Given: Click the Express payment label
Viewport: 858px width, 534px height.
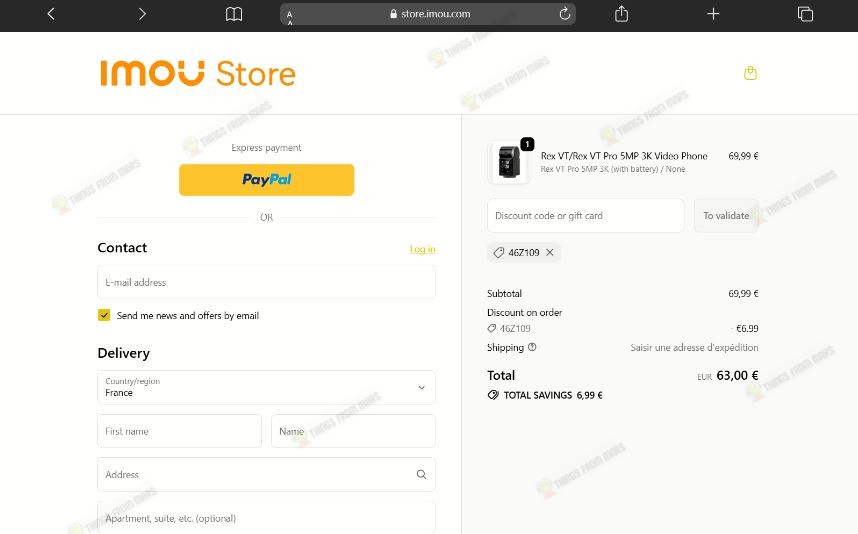Looking at the screenshot, I should coord(266,148).
